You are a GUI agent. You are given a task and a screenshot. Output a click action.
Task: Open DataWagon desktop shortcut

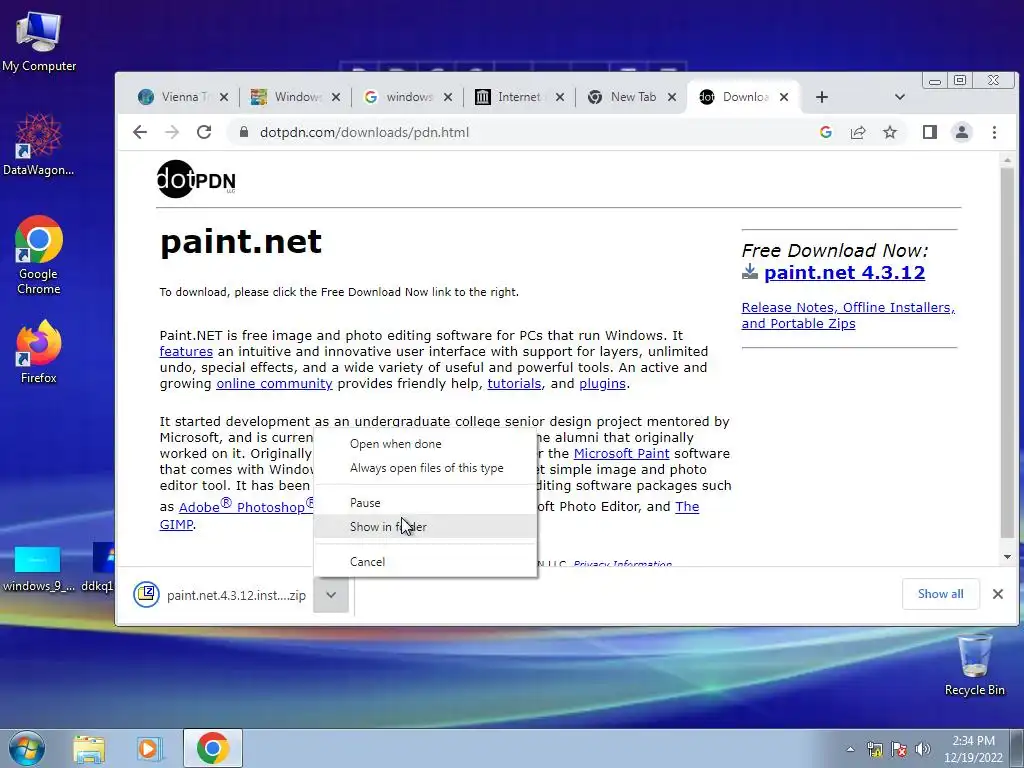pos(39,144)
